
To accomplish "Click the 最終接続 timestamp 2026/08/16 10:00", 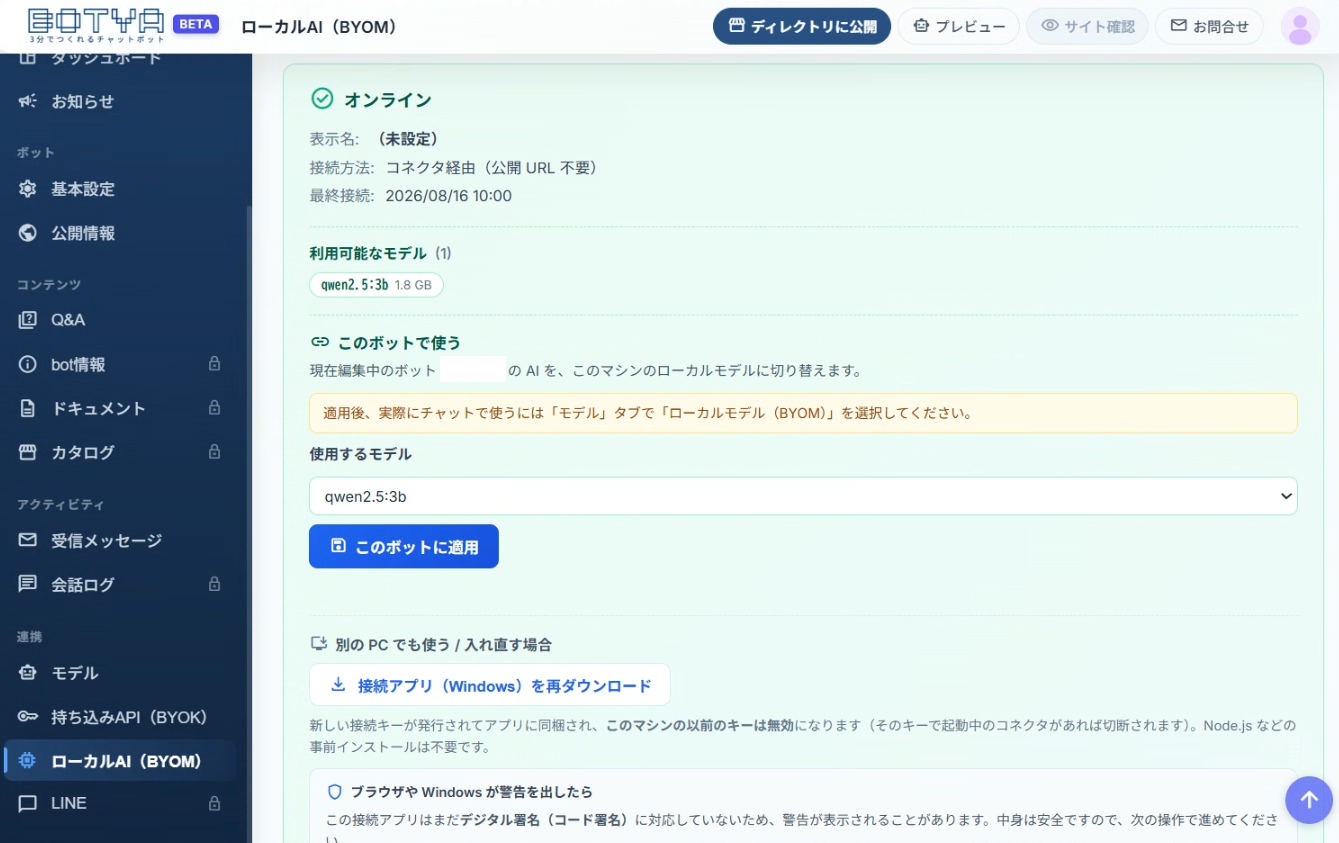I will tap(449, 196).
